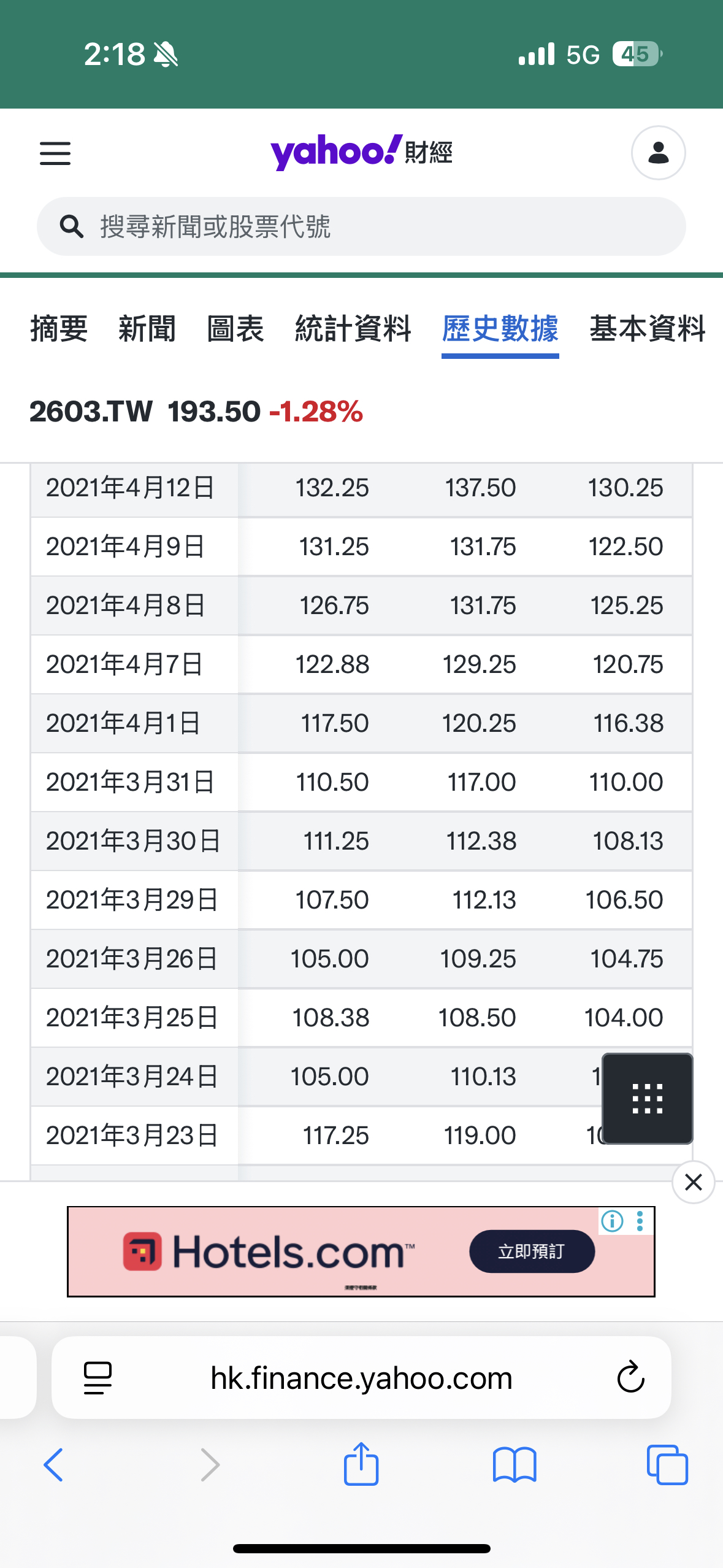Open the Safari share sheet

(361, 1464)
